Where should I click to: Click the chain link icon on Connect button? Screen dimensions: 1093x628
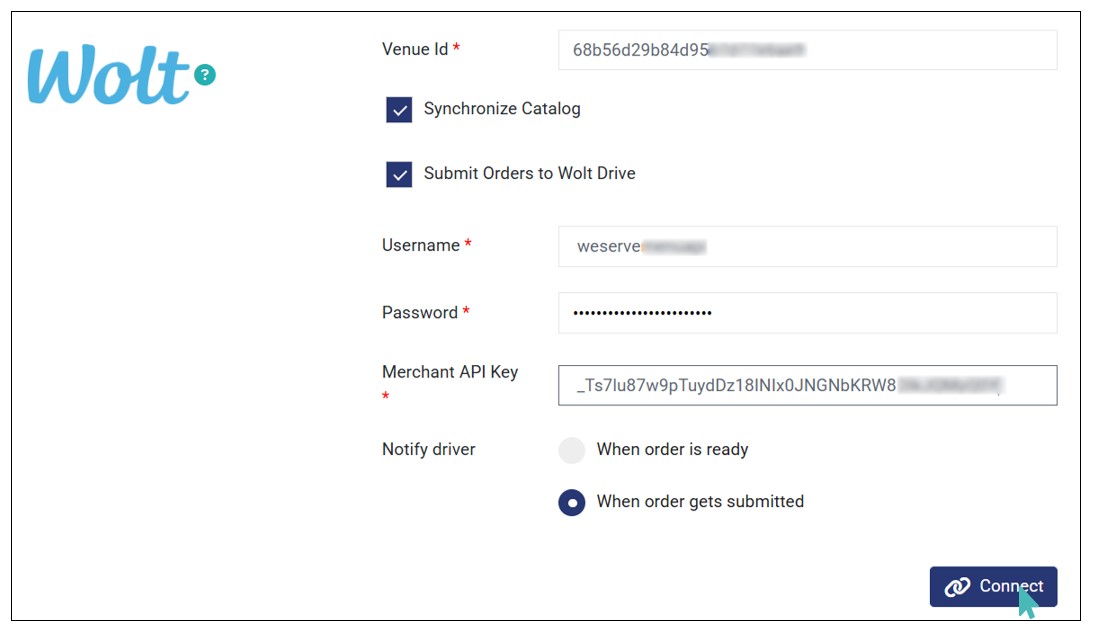[957, 587]
